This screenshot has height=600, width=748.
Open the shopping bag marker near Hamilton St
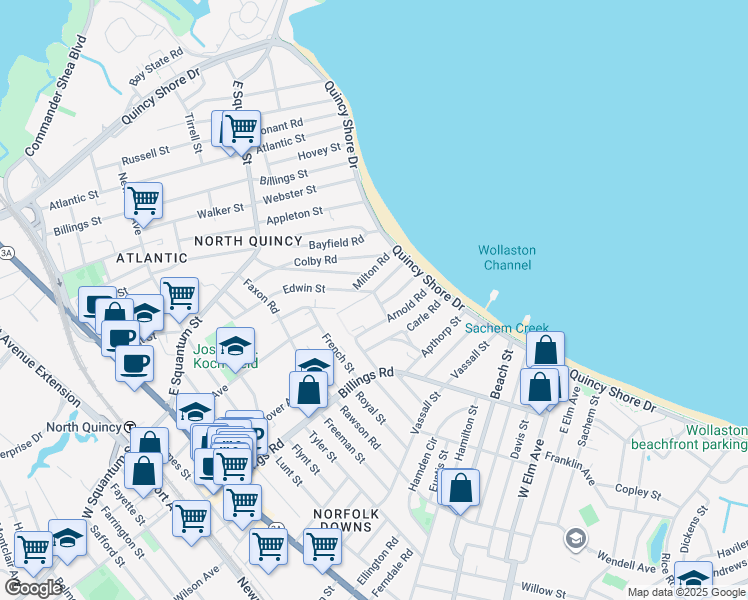coord(461,488)
